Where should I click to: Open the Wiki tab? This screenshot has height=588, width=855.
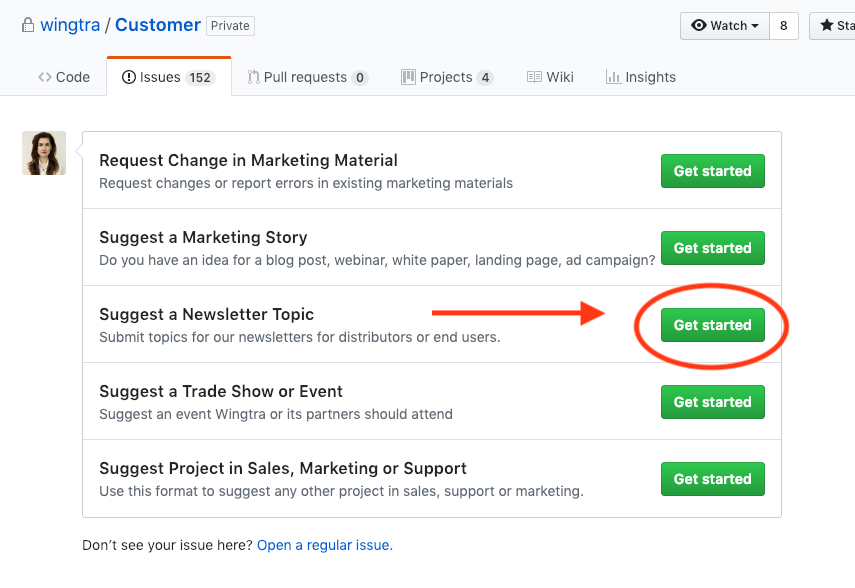(550, 77)
